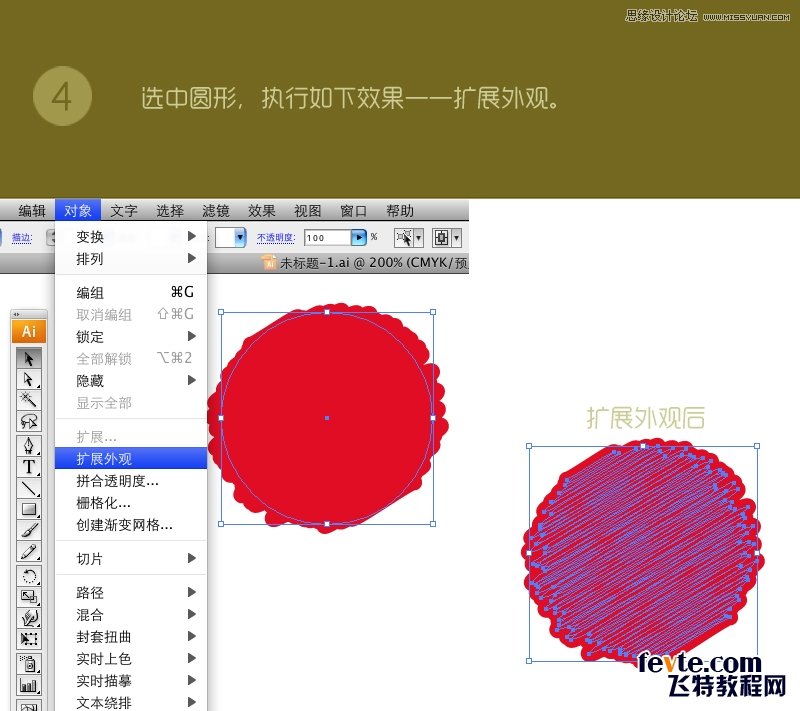Image resolution: width=800 pixels, height=711 pixels.
Task: Pick the Magic Wand tool
Action: click(29, 399)
